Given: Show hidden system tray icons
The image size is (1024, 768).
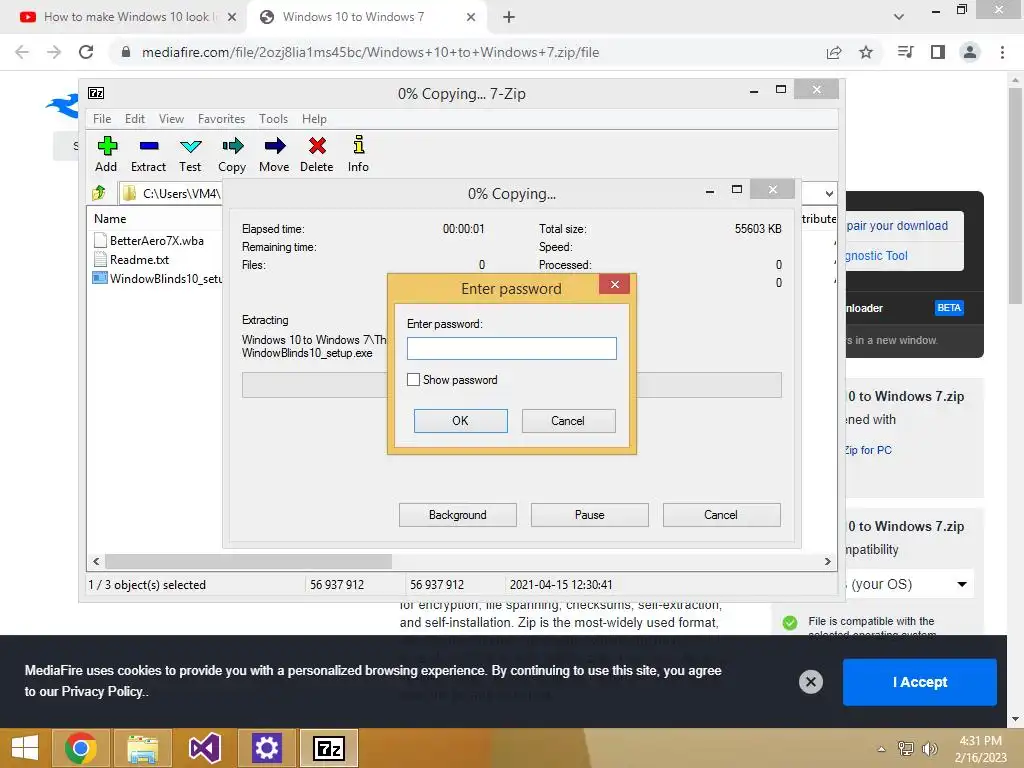Looking at the screenshot, I should click(x=881, y=749).
